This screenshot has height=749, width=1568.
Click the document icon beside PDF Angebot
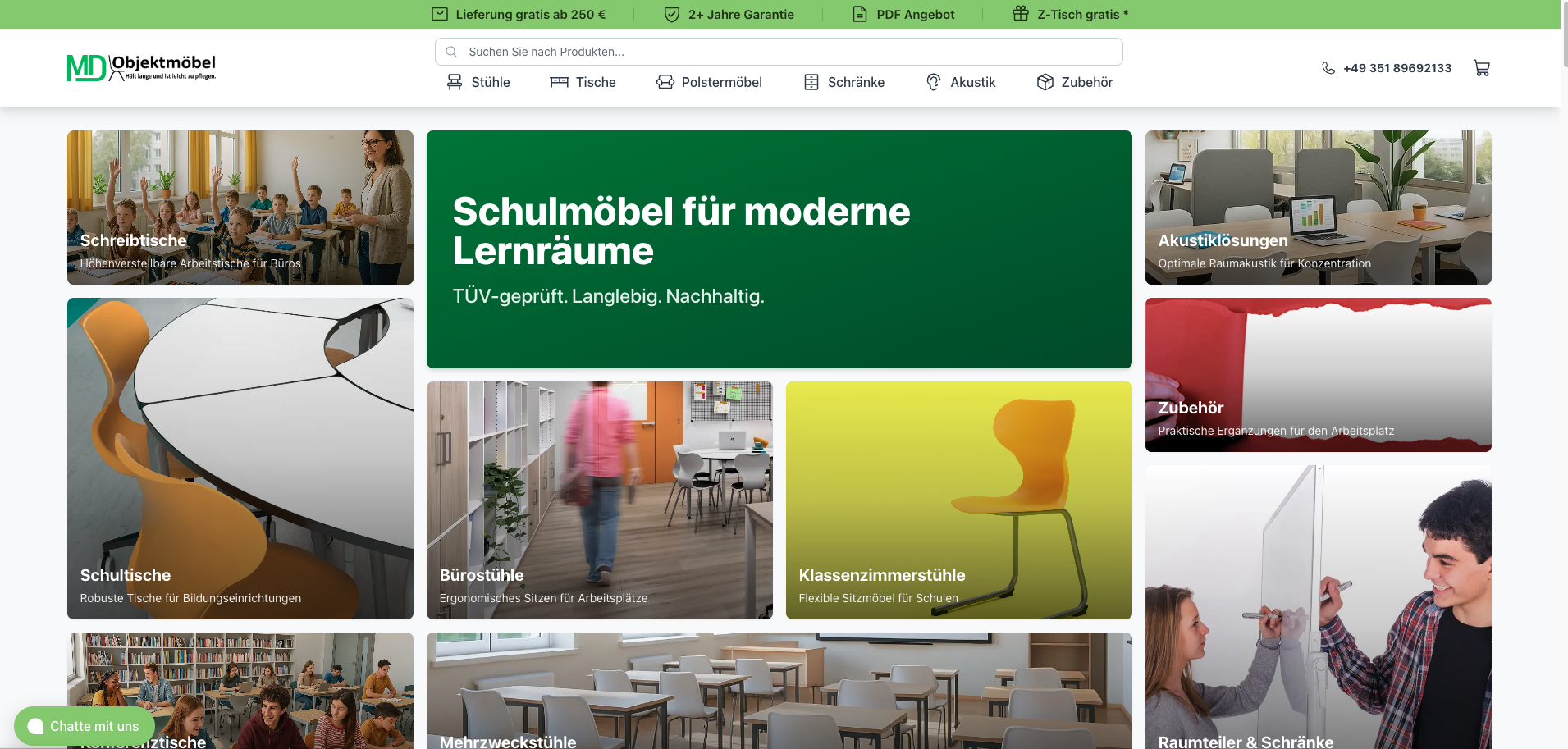coord(860,14)
